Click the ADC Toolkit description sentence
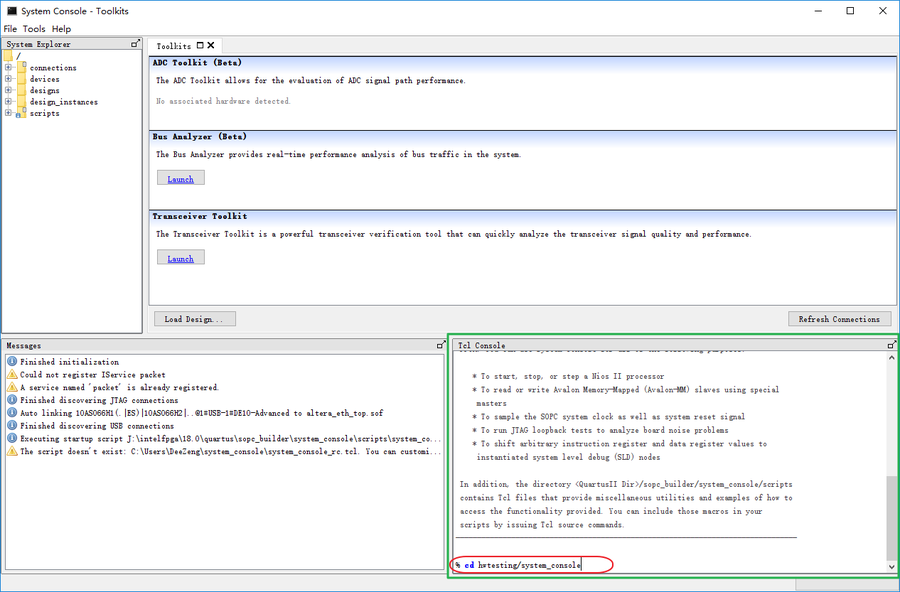 tap(311, 80)
